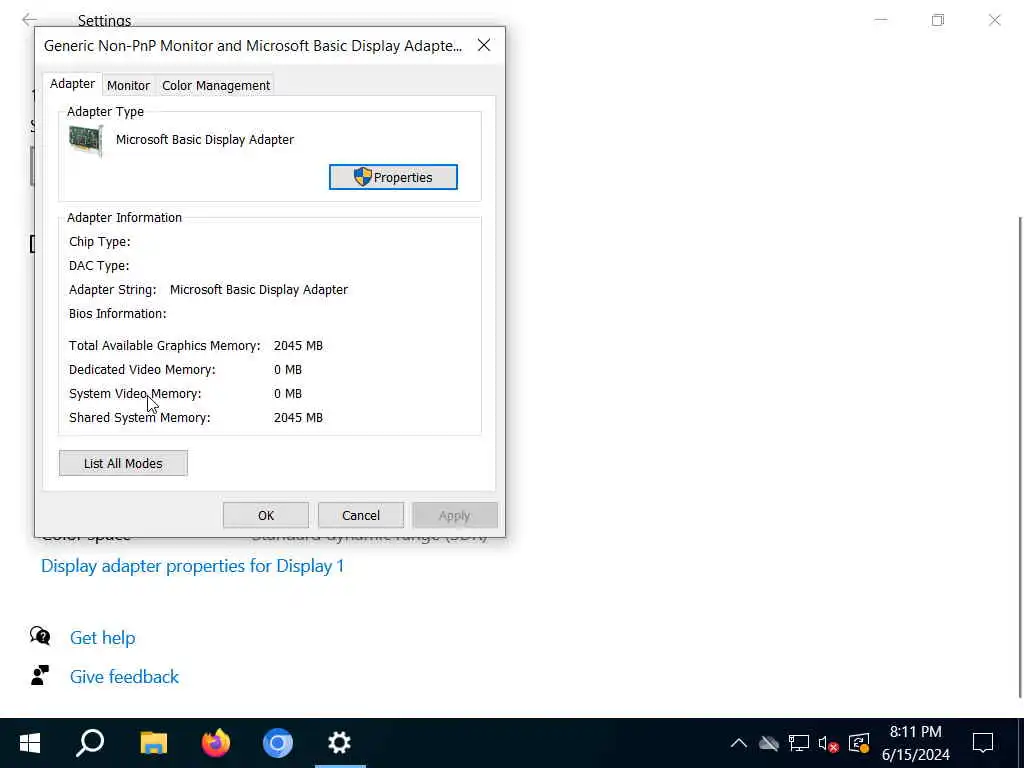Open taskbar Search magnifier
The width and height of the screenshot is (1024, 768).
click(x=90, y=743)
